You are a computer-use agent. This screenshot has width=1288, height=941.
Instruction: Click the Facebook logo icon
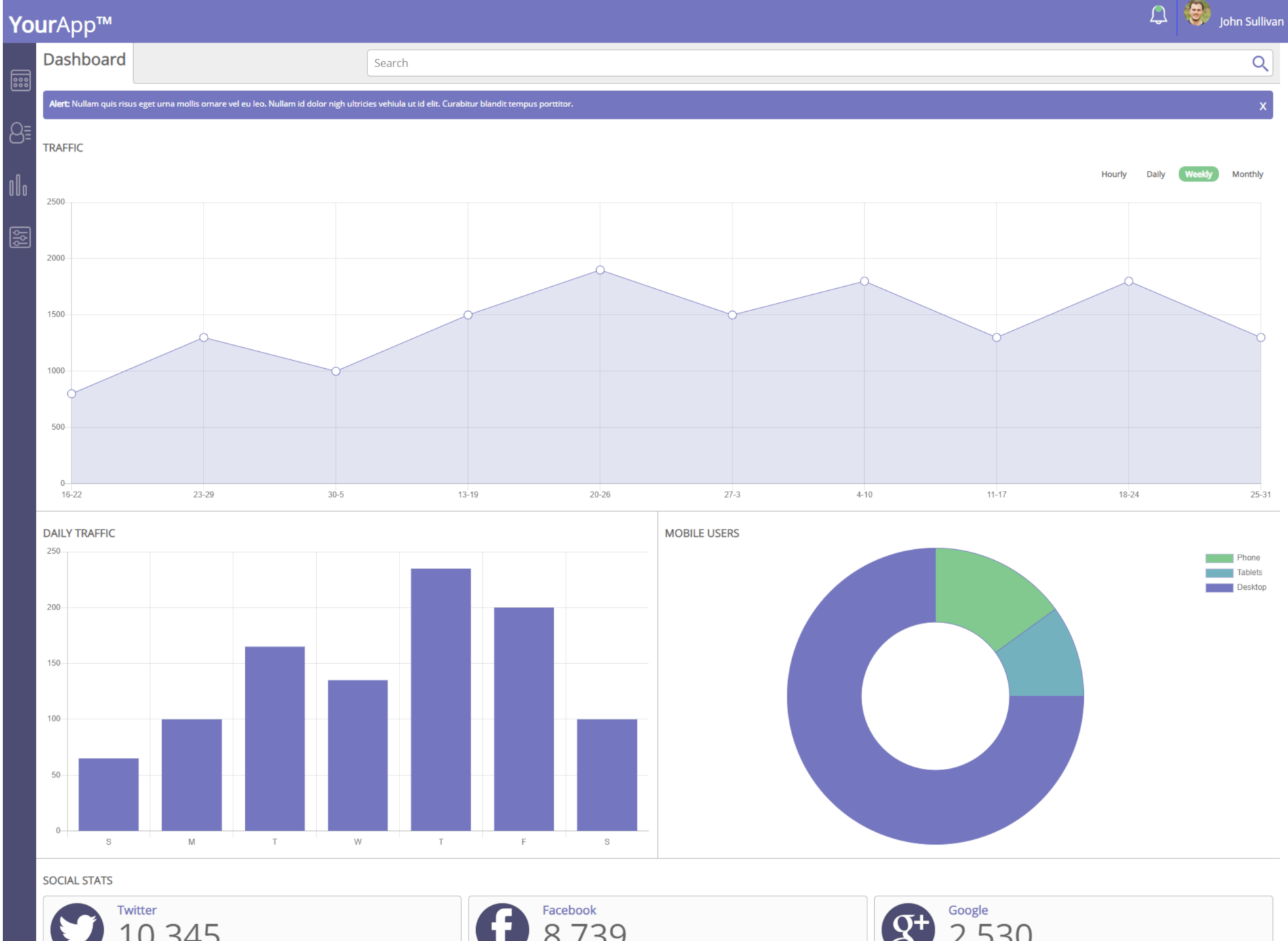coord(502,923)
